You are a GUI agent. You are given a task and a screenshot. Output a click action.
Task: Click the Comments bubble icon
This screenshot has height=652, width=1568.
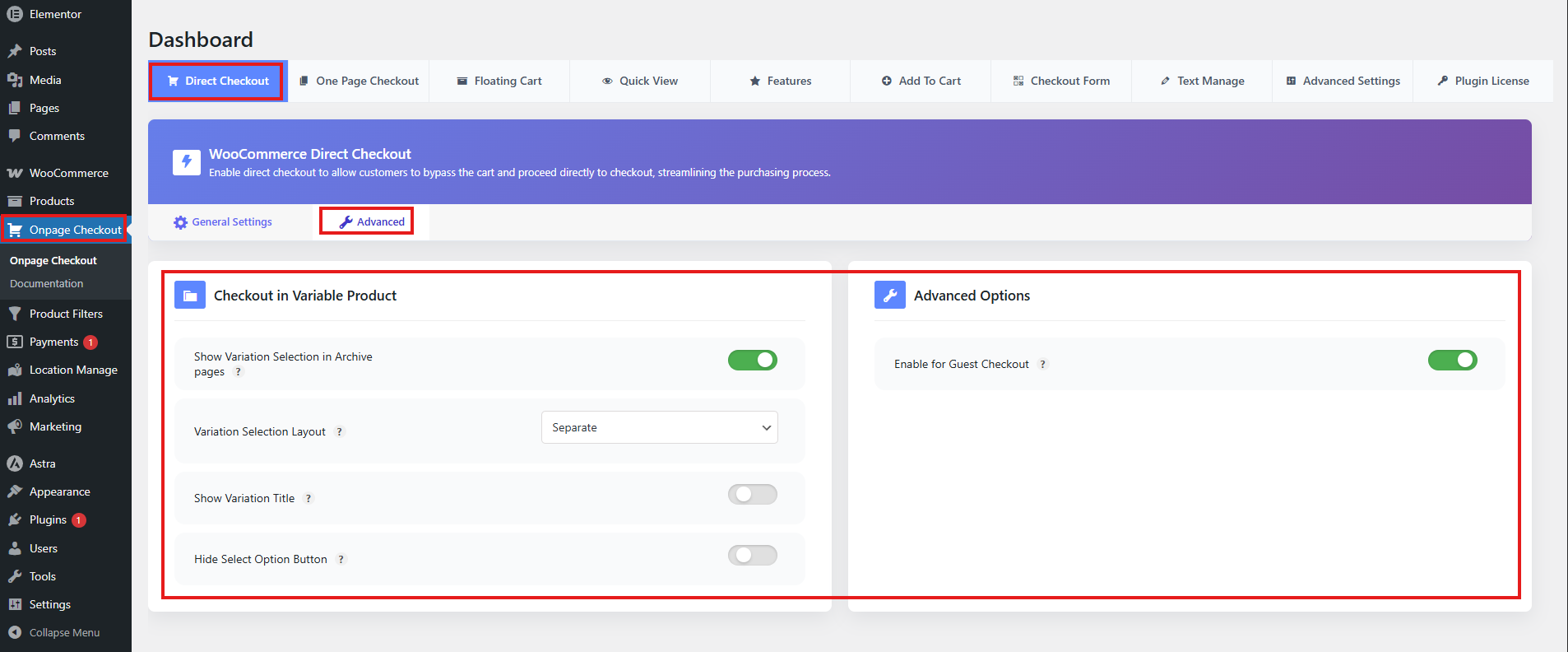click(15, 136)
